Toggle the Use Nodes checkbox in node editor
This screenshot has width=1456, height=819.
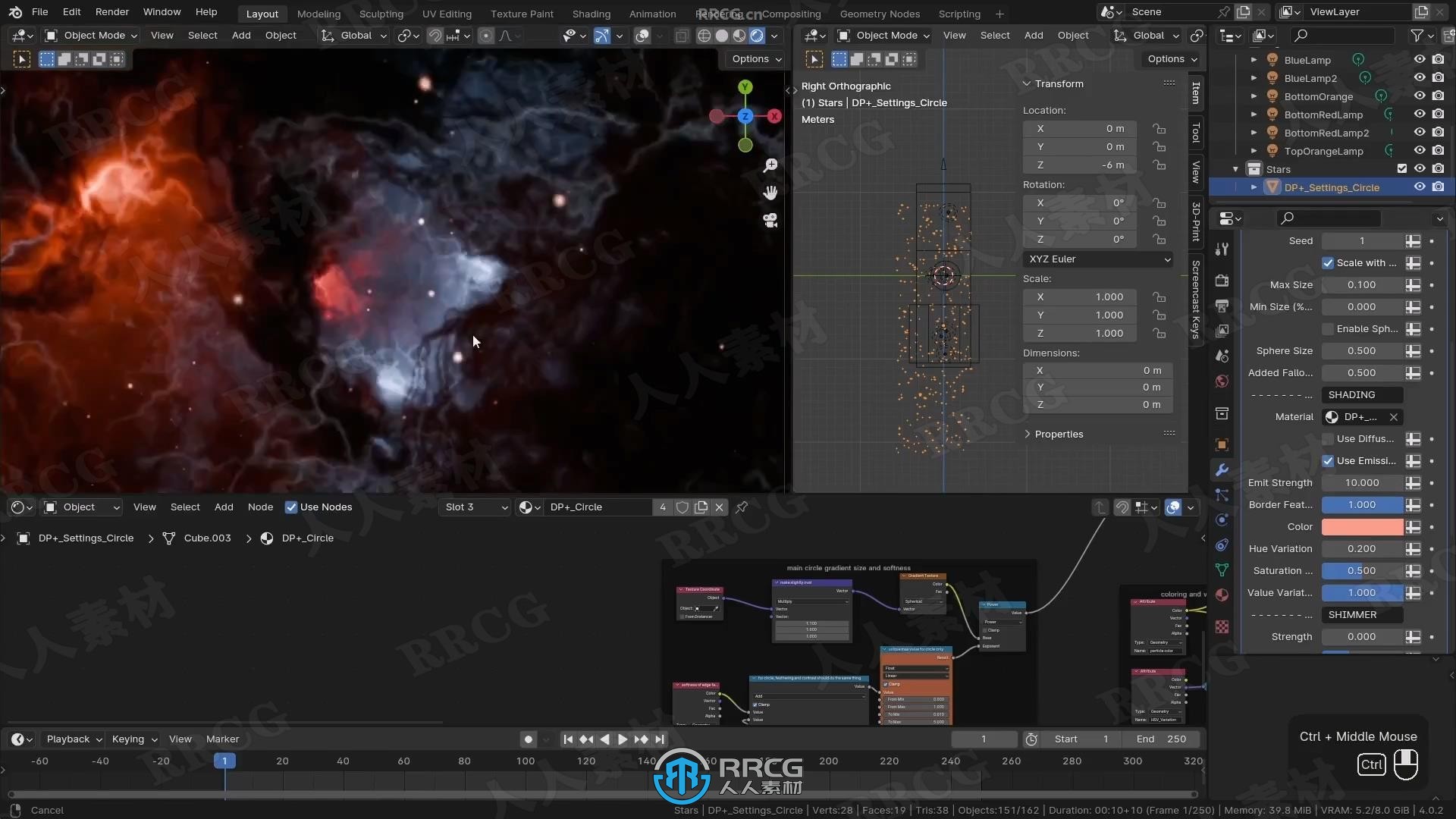tap(291, 506)
